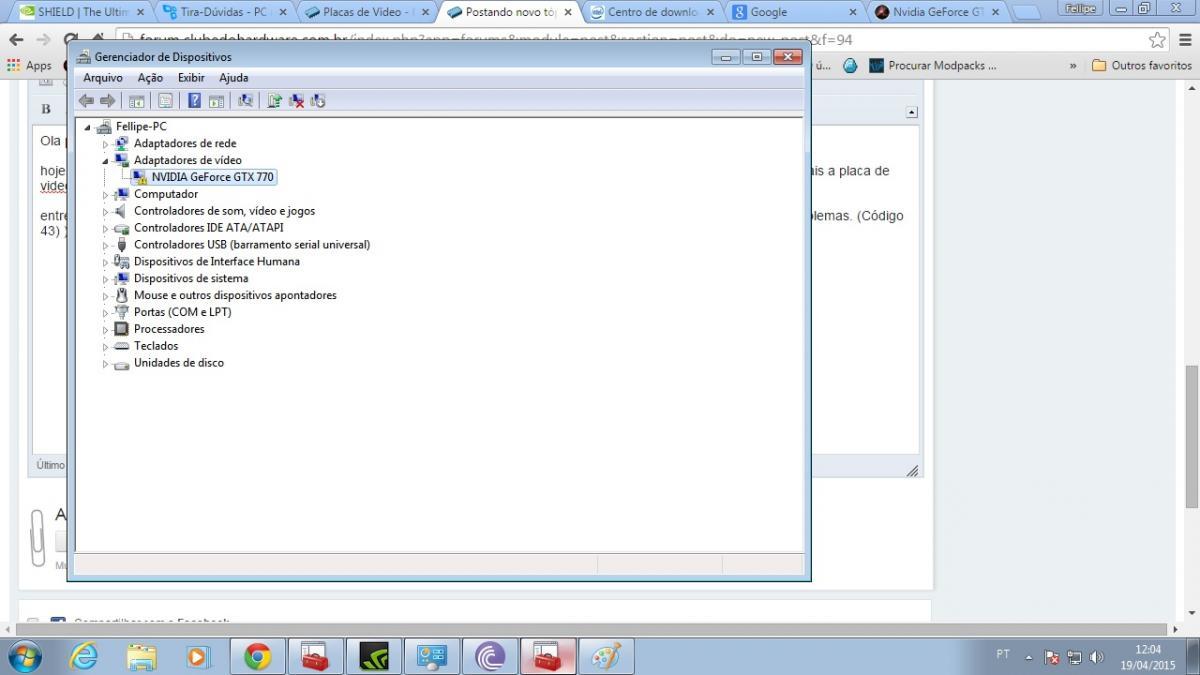The image size is (1200, 675).
Task: Open the Ajuda menu
Action: click(x=234, y=78)
